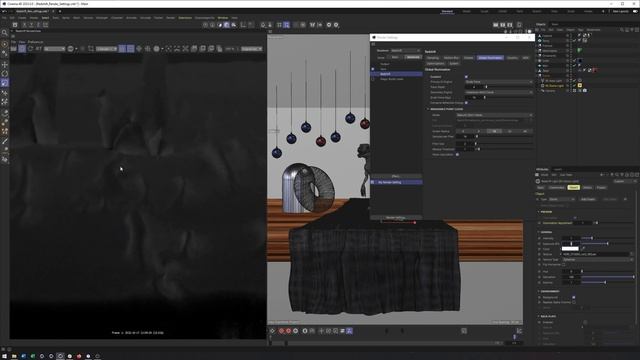This screenshot has width=640, height=360.
Task: Open the search tool in the left toolbar
Action: pos(4,33)
